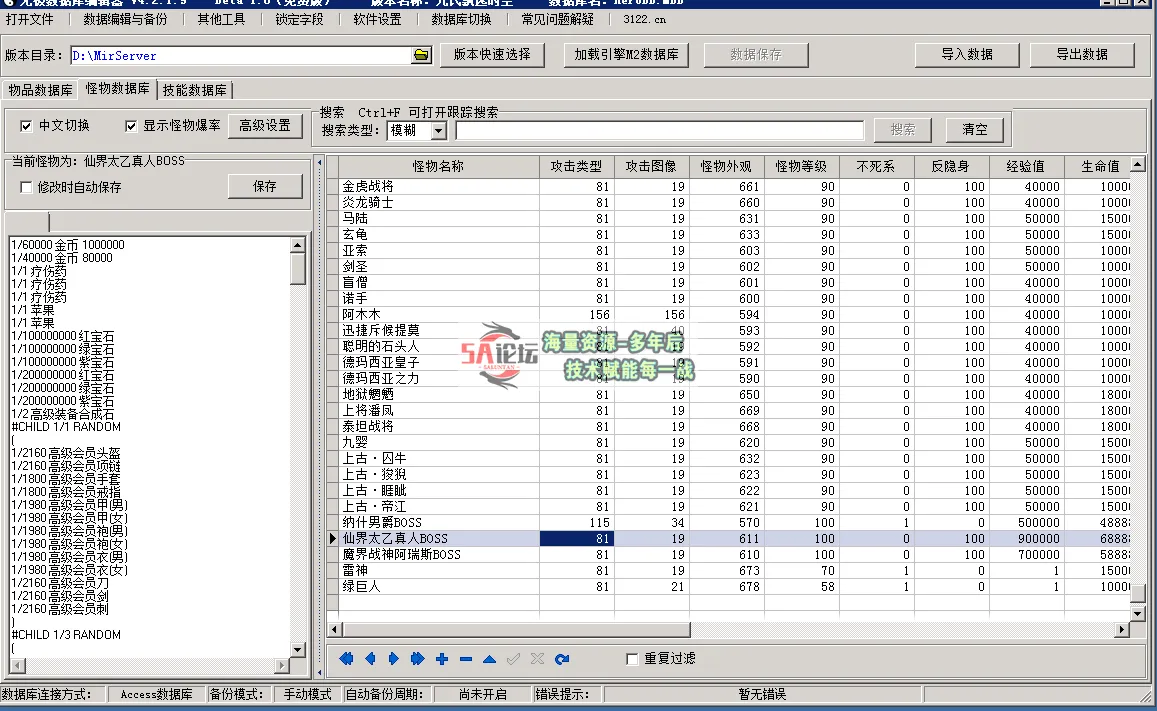
Task: Jump to last record navigator icon
Action: click(x=418, y=659)
